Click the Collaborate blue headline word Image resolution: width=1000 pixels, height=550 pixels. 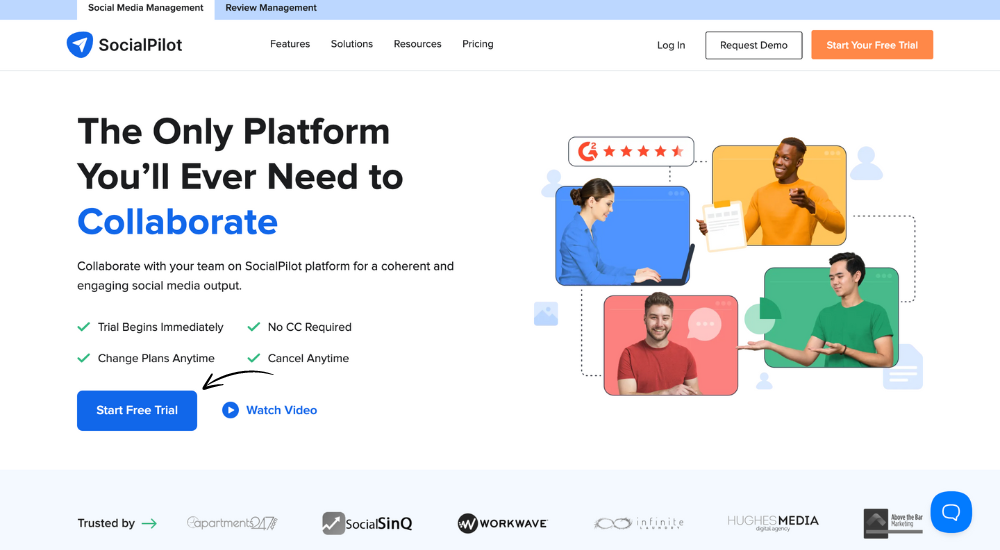click(x=177, y=222)
